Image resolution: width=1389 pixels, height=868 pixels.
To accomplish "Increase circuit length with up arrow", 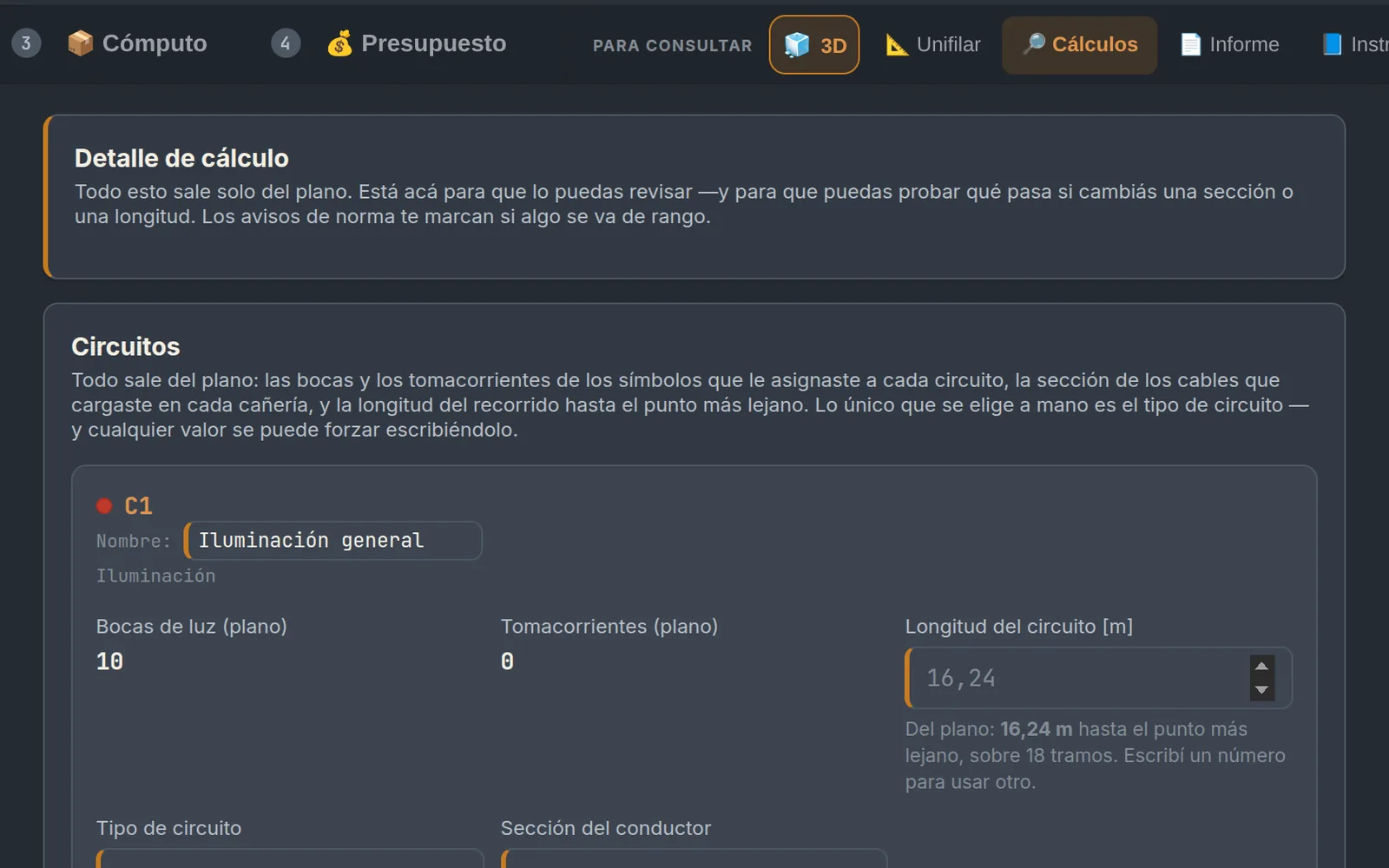I will pyautogui.click(x=1261, y=666).
